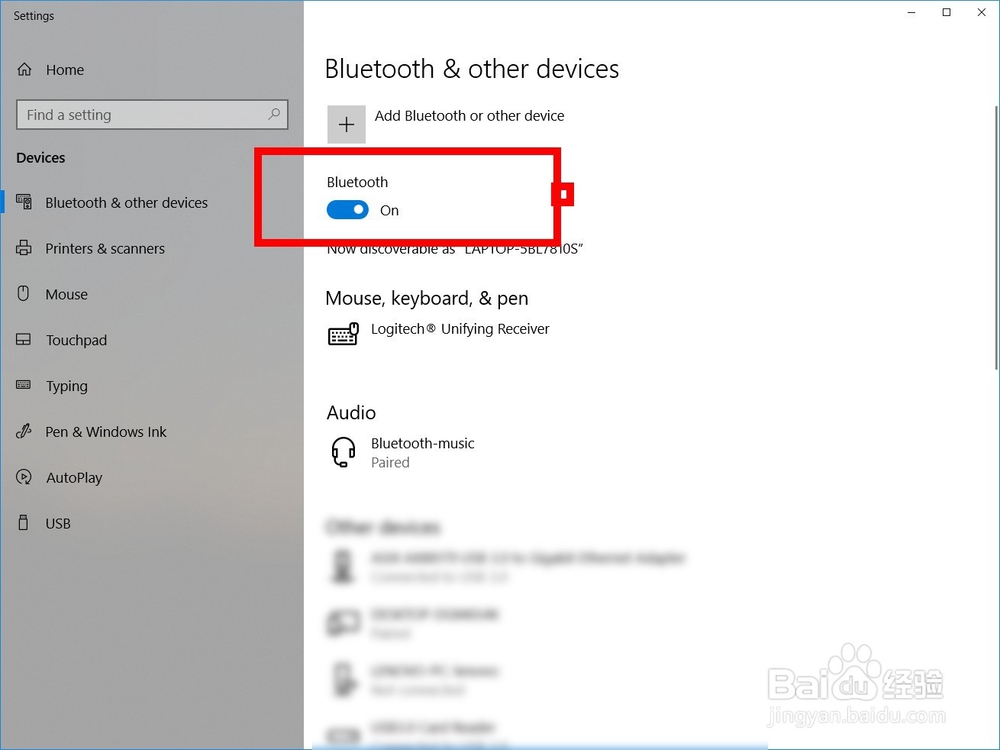This screenshot has width=1000, height=750.
Task: Select Logitech Unifying Receiver device
Action: 460,329
